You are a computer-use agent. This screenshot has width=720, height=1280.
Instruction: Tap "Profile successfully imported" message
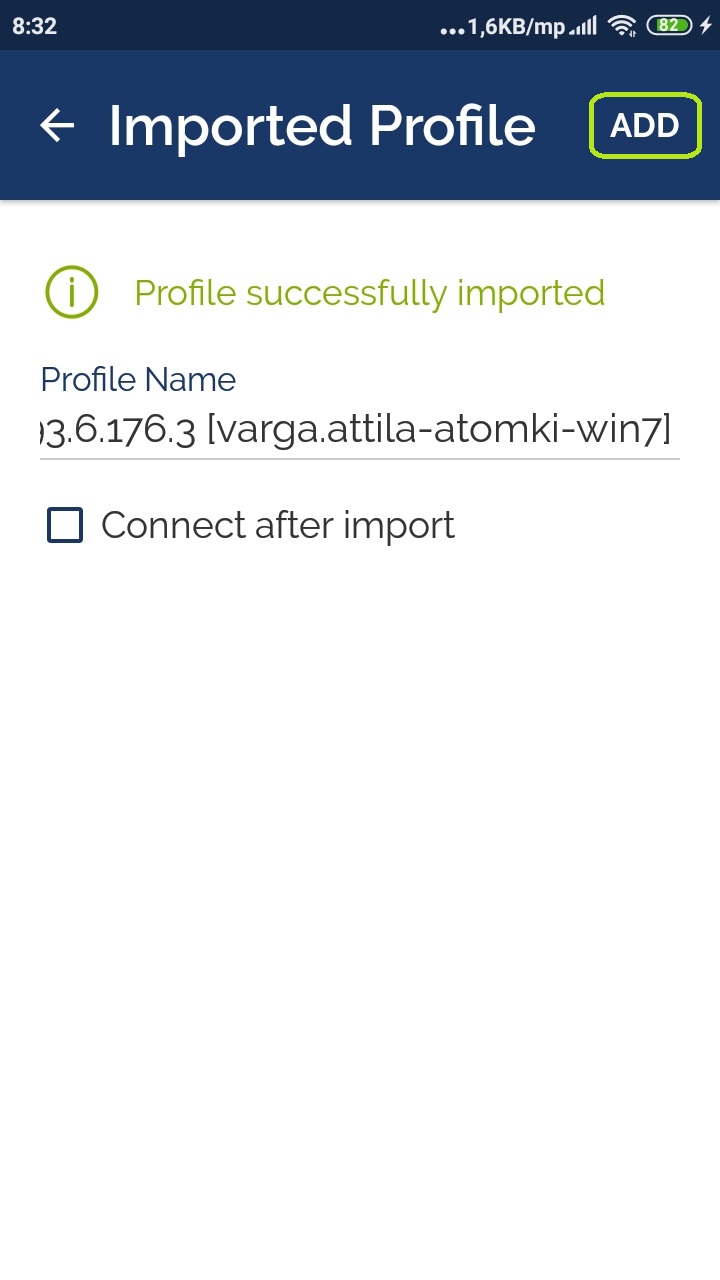click(x=369, y=293)
